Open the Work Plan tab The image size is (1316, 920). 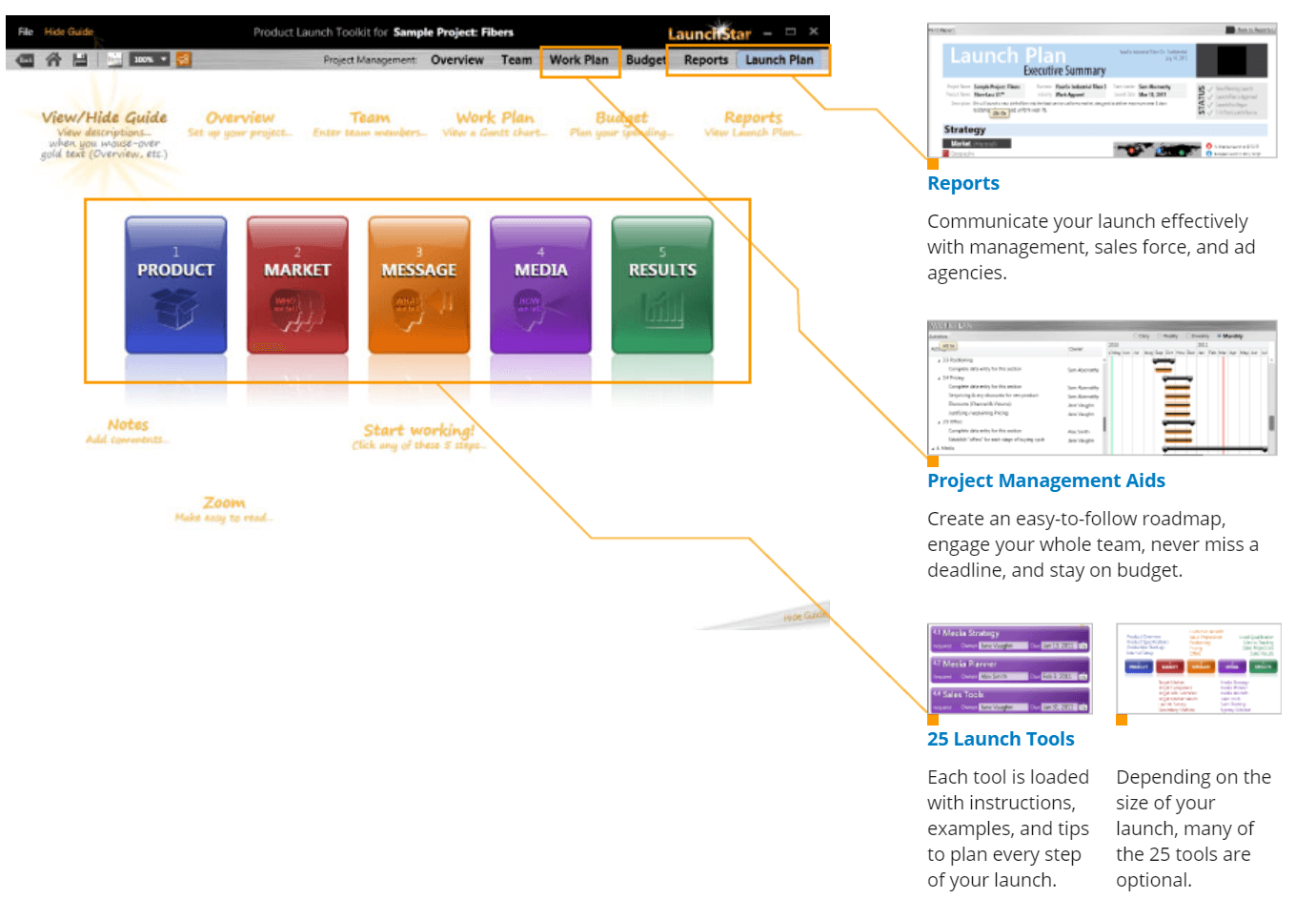pyautogui.click(x=579, y=60)
